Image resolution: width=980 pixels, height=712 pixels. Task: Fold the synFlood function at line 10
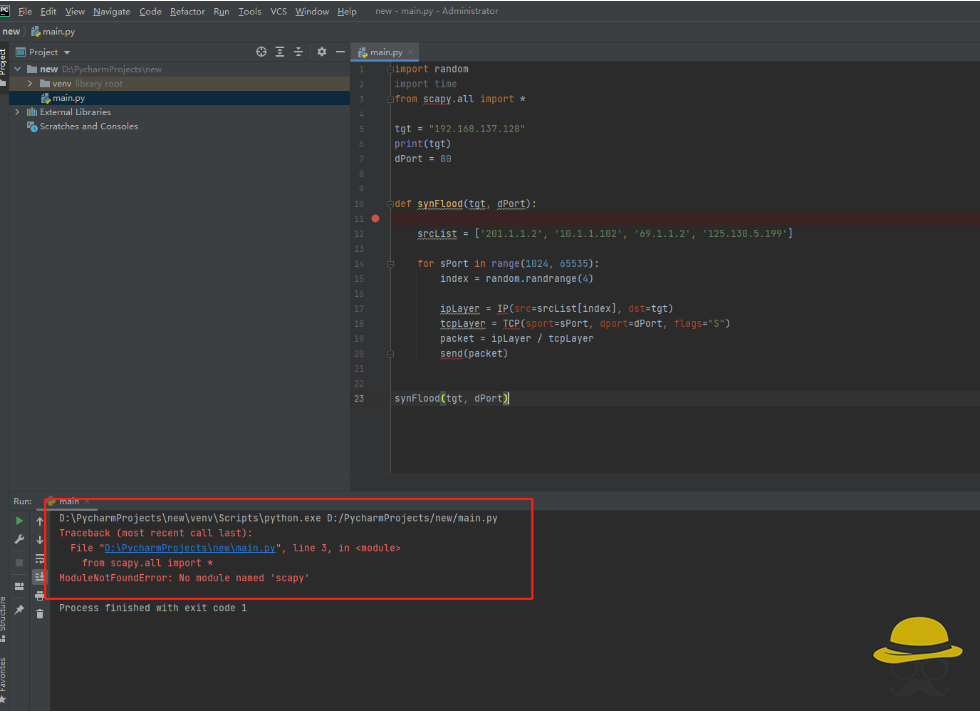(x=390, y=204)
